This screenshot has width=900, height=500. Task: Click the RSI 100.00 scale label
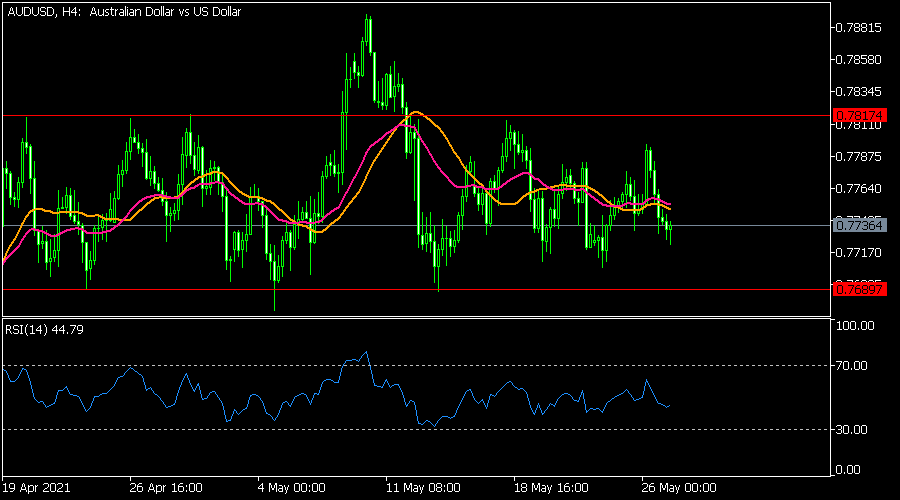[855, 326]
